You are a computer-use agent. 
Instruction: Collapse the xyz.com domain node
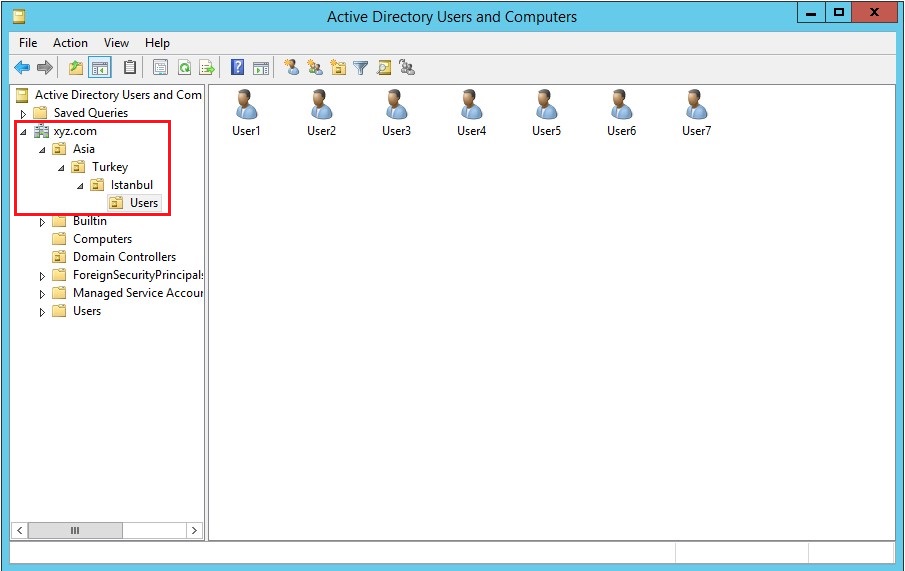point(23,132)
